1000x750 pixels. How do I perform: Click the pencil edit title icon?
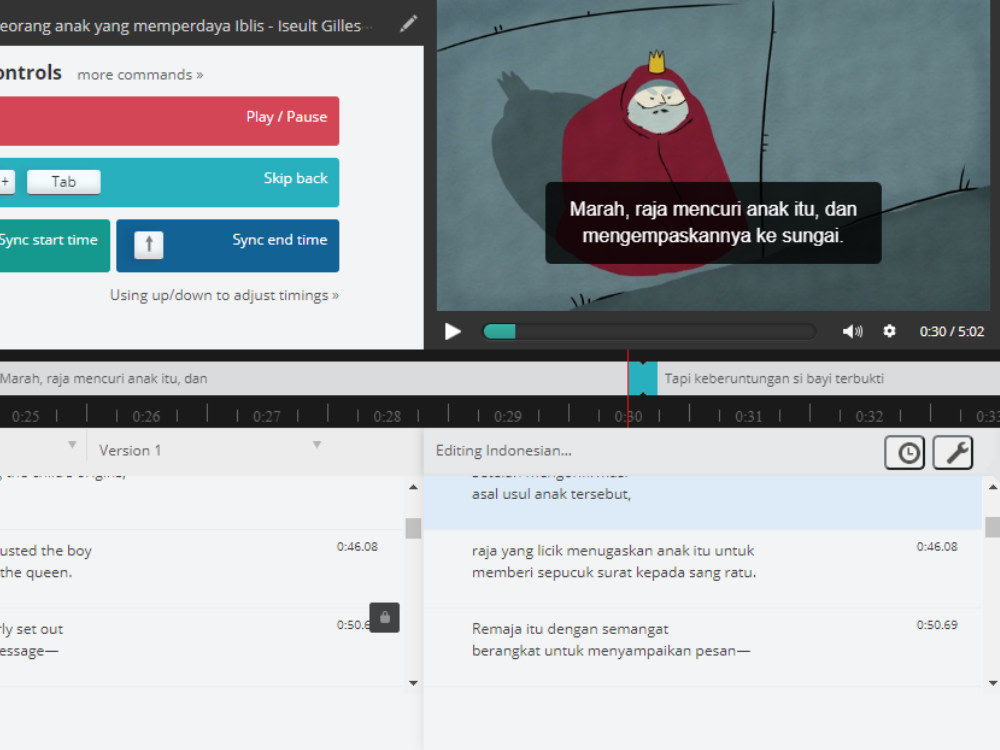pyautogui.click(x=408, y=24)
